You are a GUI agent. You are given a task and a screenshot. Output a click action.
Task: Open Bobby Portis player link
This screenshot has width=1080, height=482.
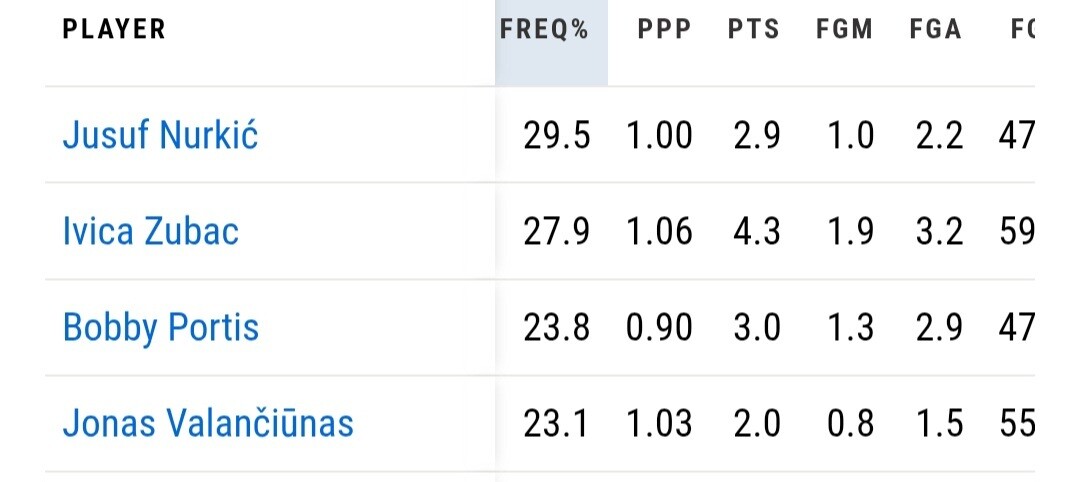click(160, 328)
